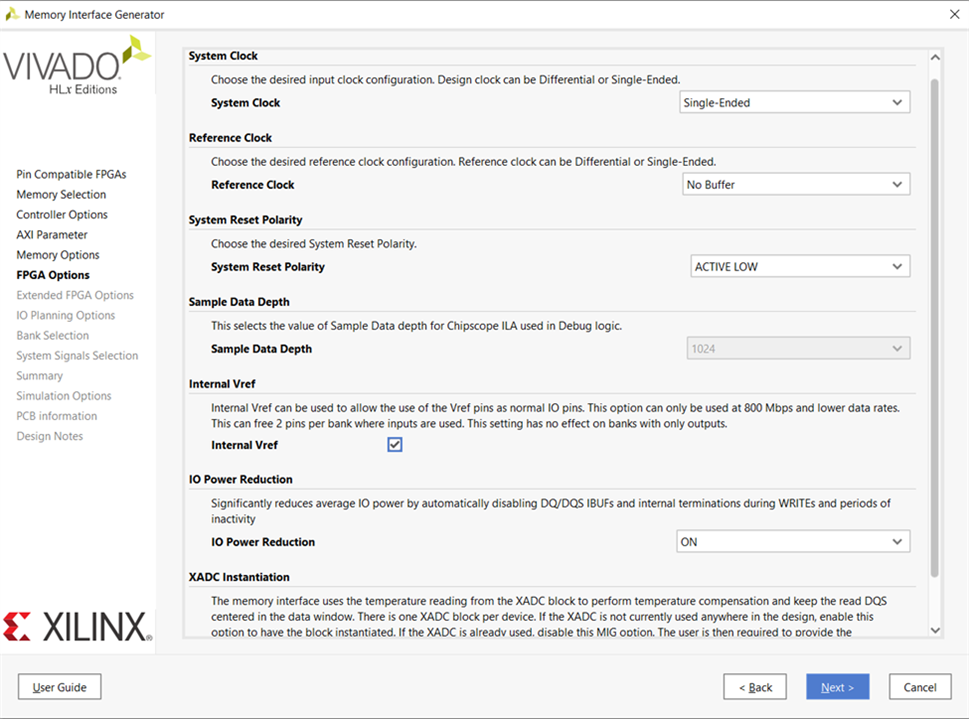Click the Xilinx logo at bottom left

(77, 626)
